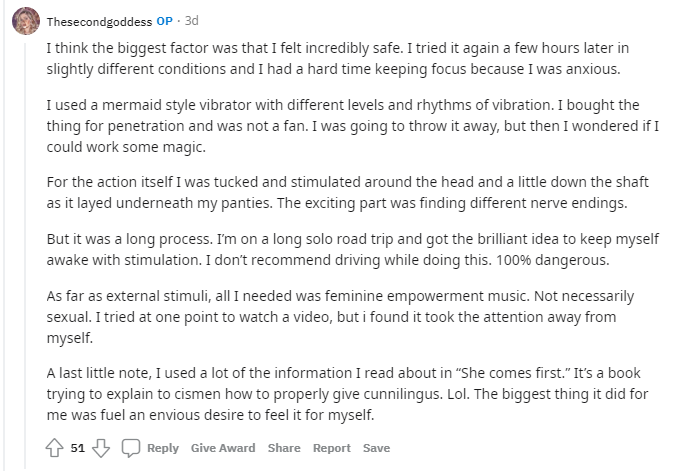
Task: Open the 3d timestamp permalink
Action: (x=192, y=20)
